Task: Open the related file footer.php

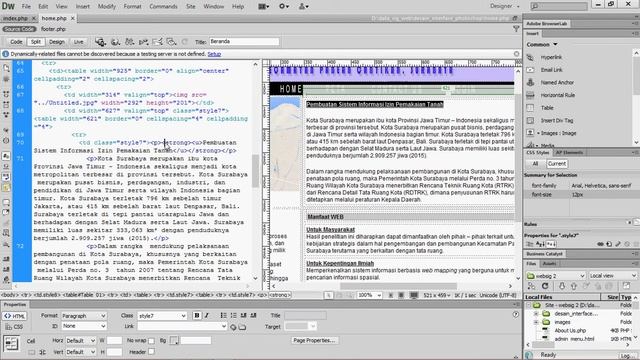Action: point(53,29)
